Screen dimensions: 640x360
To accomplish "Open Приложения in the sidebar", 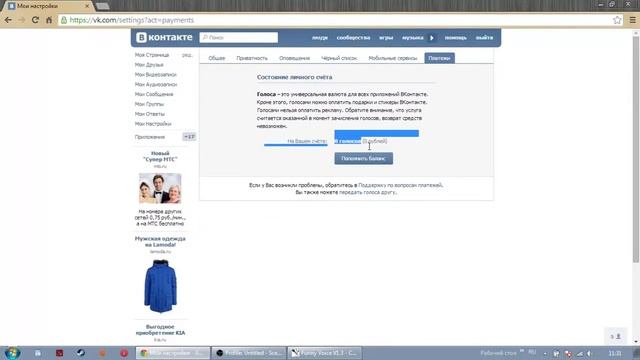I will 150,137.
